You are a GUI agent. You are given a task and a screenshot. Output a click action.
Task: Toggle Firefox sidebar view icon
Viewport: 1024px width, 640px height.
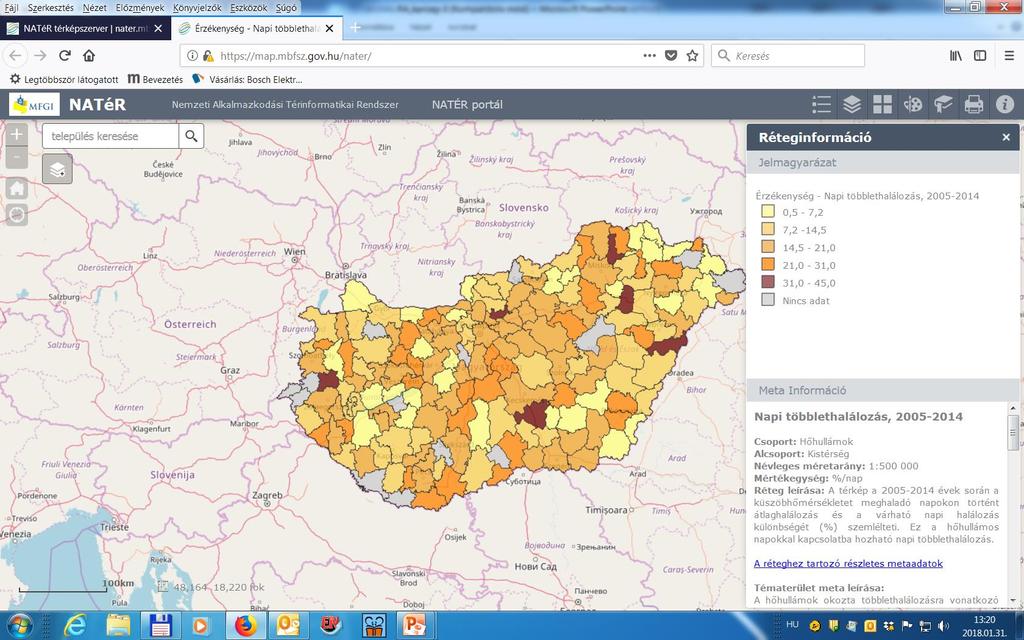click(x=980, y=56)
